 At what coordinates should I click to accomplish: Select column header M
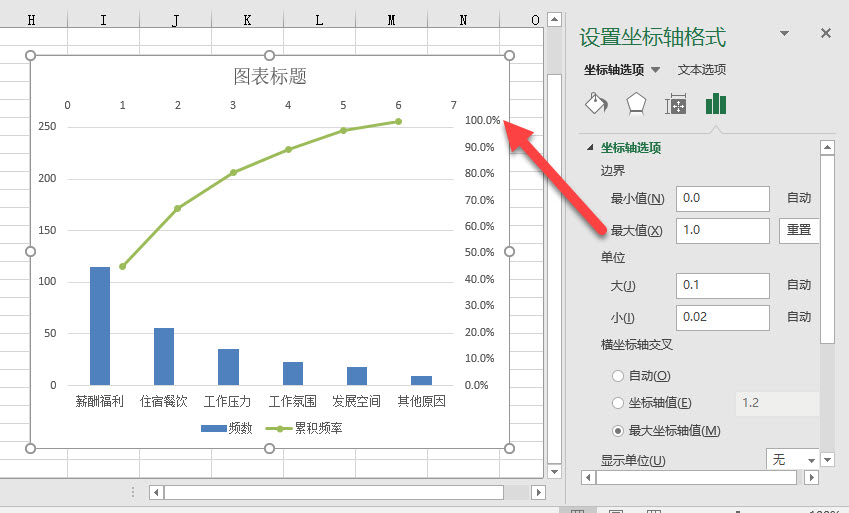(x=391, y=20)
